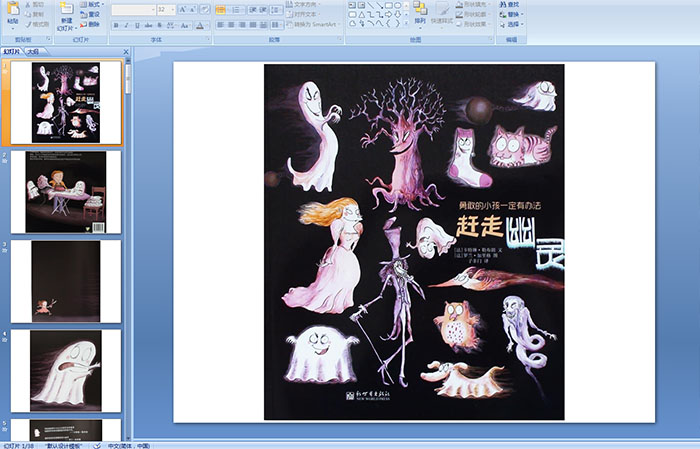This screenshot has width=700, height=449.
Task: Decrease font size with the shrink-font icon
Action: click(x=193, y=9)
